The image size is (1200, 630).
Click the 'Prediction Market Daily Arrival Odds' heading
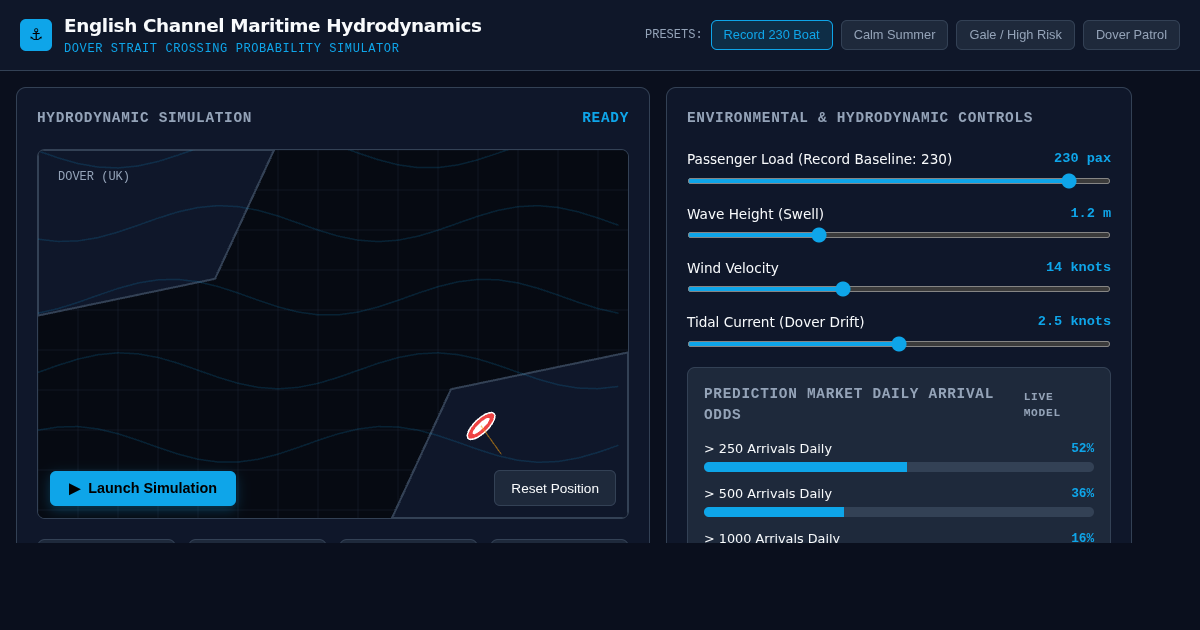pos(849,405)
